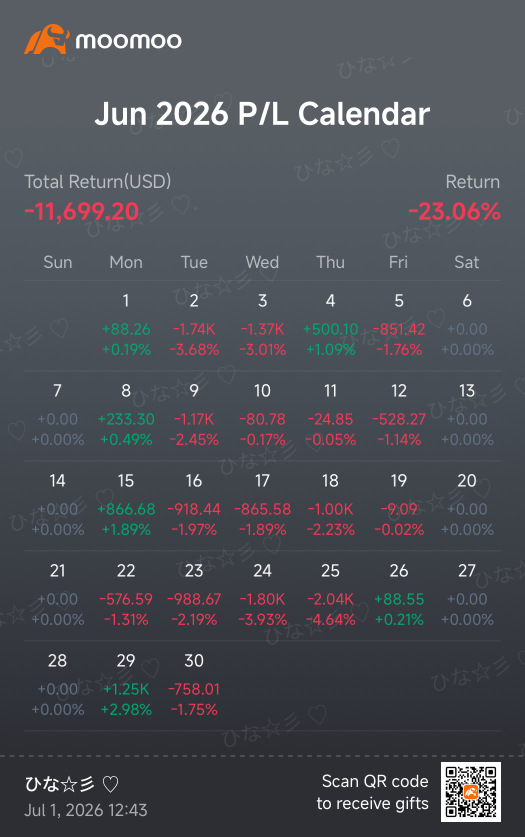This screenshot has height=837, width=525.
Task: Click the small moomoo icon inside QR code
Action: tap(471, 792)
